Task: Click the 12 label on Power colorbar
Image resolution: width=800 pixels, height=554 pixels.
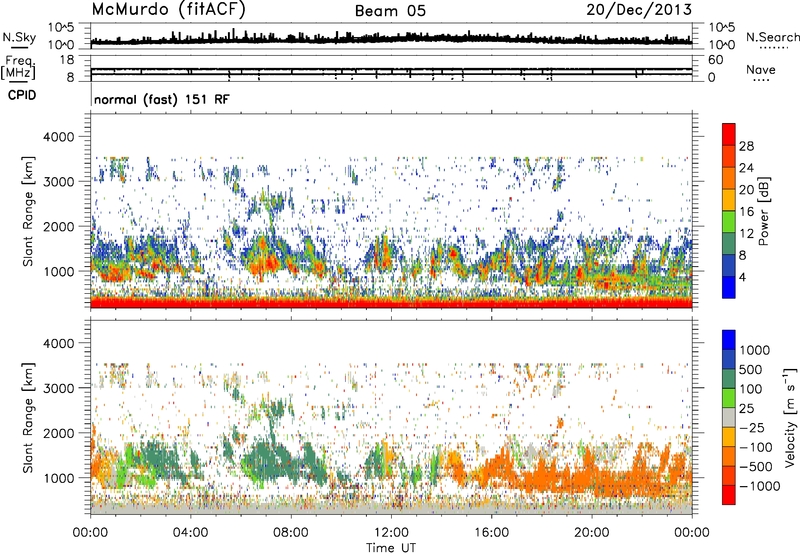Action: pyautogui.click(x=746, y=234)
